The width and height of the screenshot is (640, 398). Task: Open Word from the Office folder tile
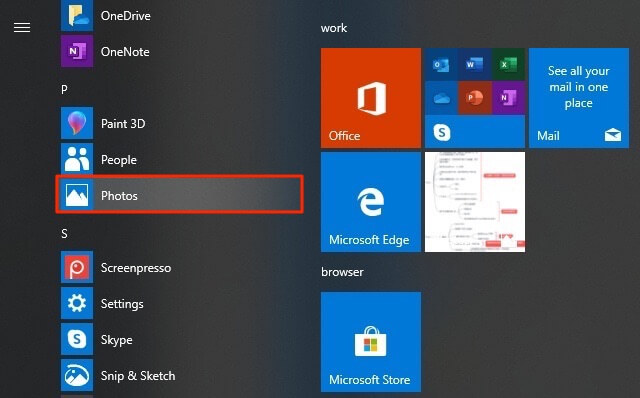coord(474,64)
